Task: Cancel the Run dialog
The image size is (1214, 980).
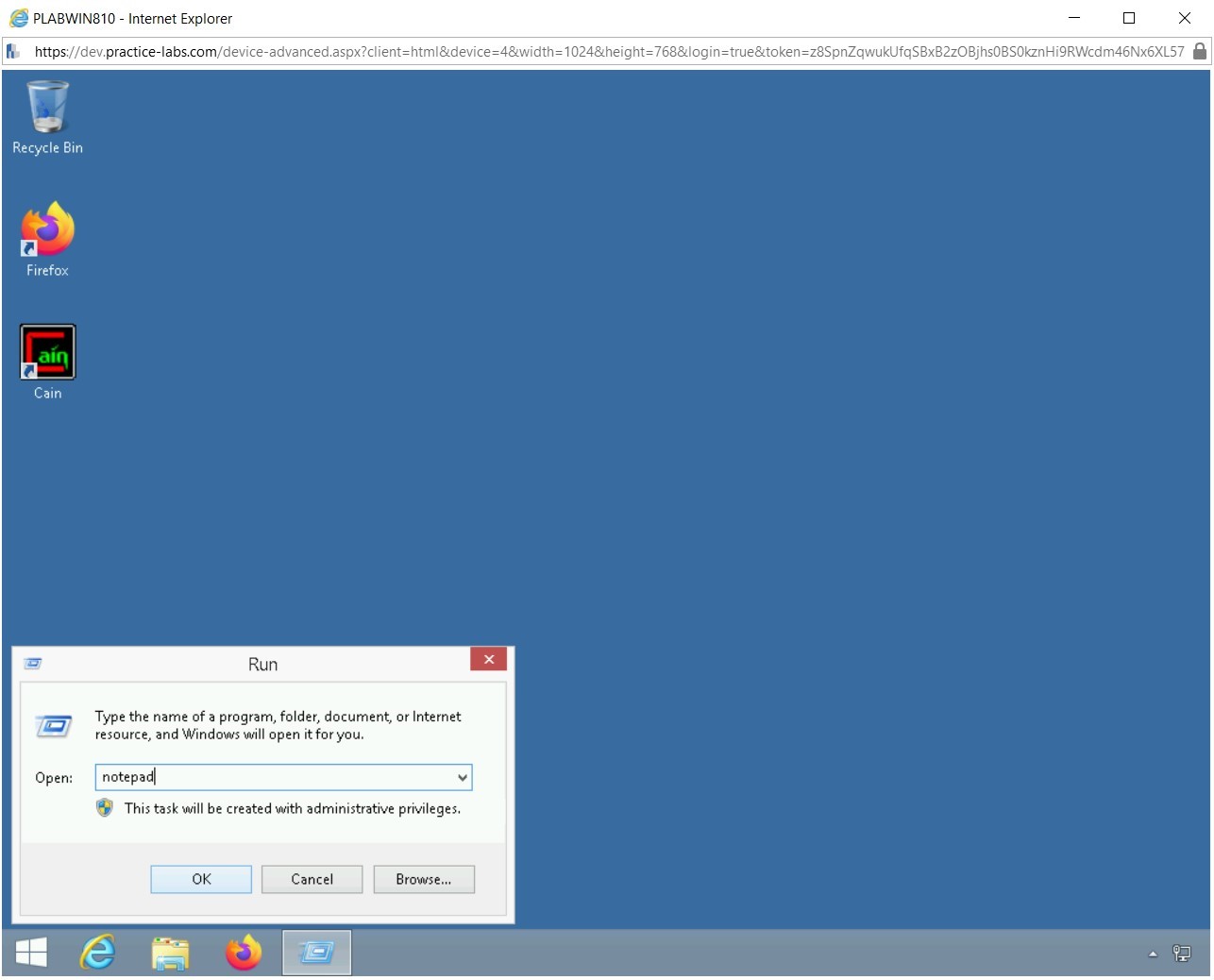Action: (312, 879)
